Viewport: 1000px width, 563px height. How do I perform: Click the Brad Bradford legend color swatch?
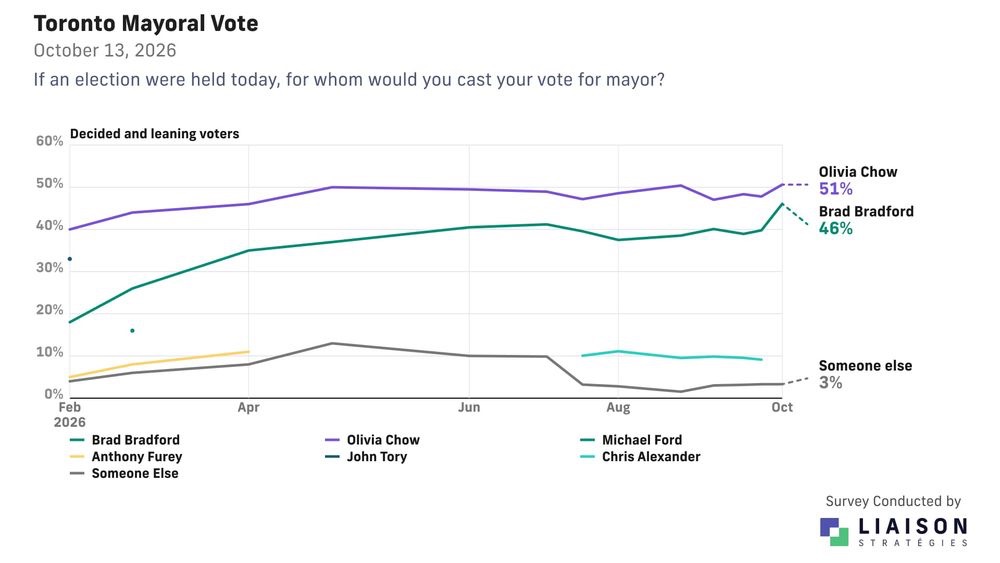click(x=77, y=440)
